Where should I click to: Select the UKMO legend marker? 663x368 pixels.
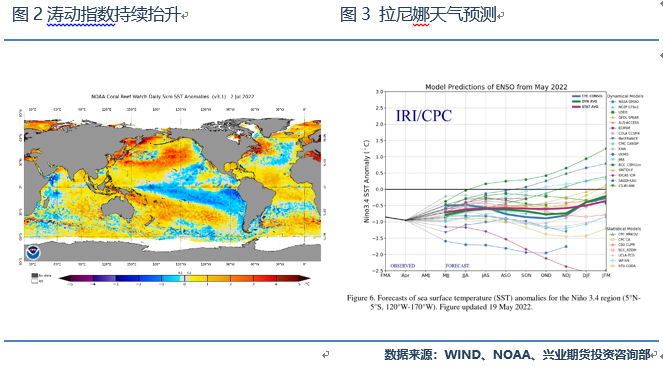tap(612, 154)
